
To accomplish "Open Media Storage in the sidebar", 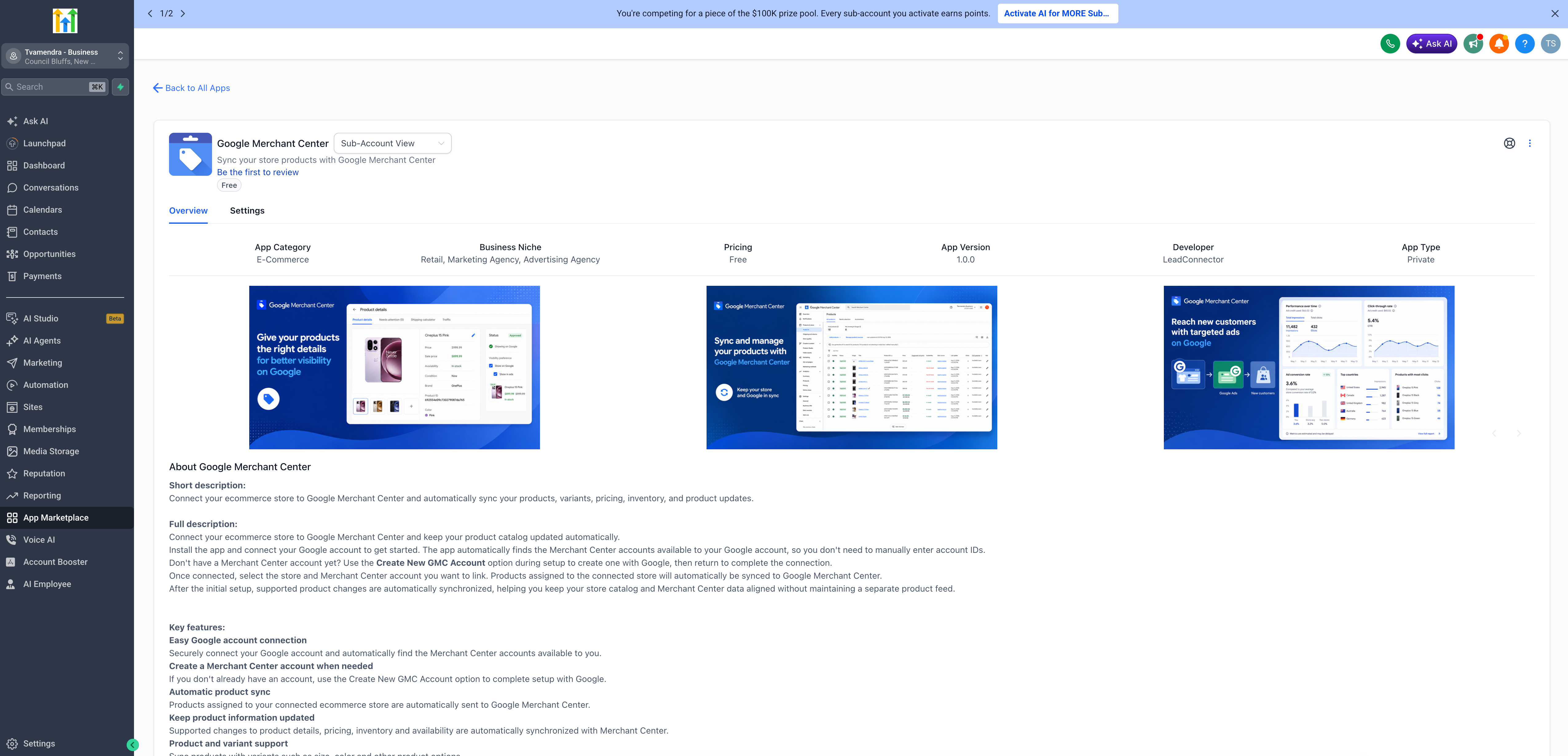I will pos(67,451).
